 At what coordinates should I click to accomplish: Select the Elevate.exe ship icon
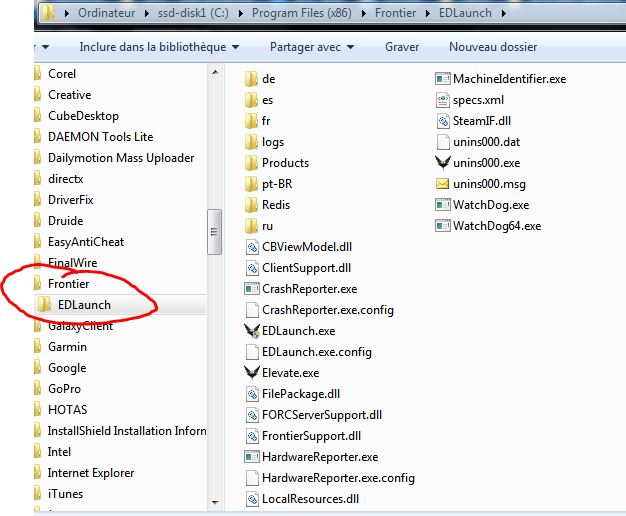point(252,373)
